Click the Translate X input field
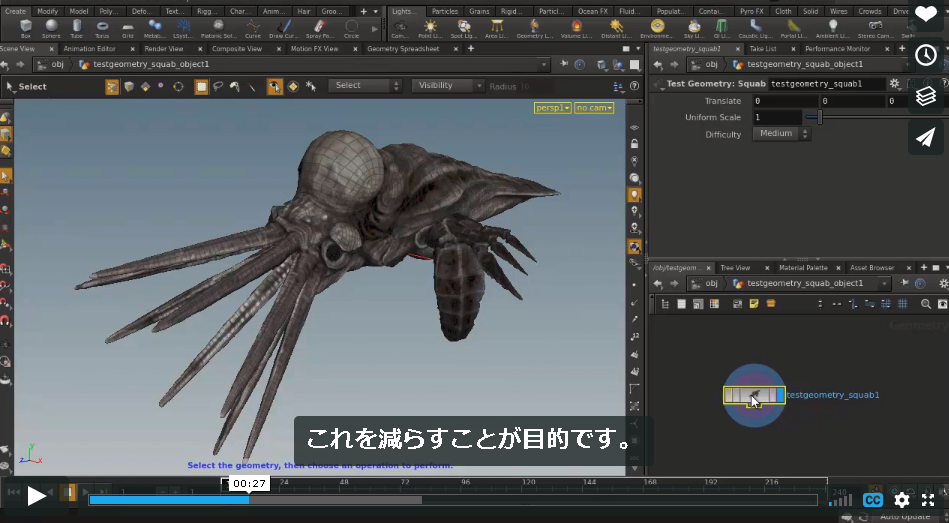This screenshot has width=949, height=523. click(x=785, y=101)
